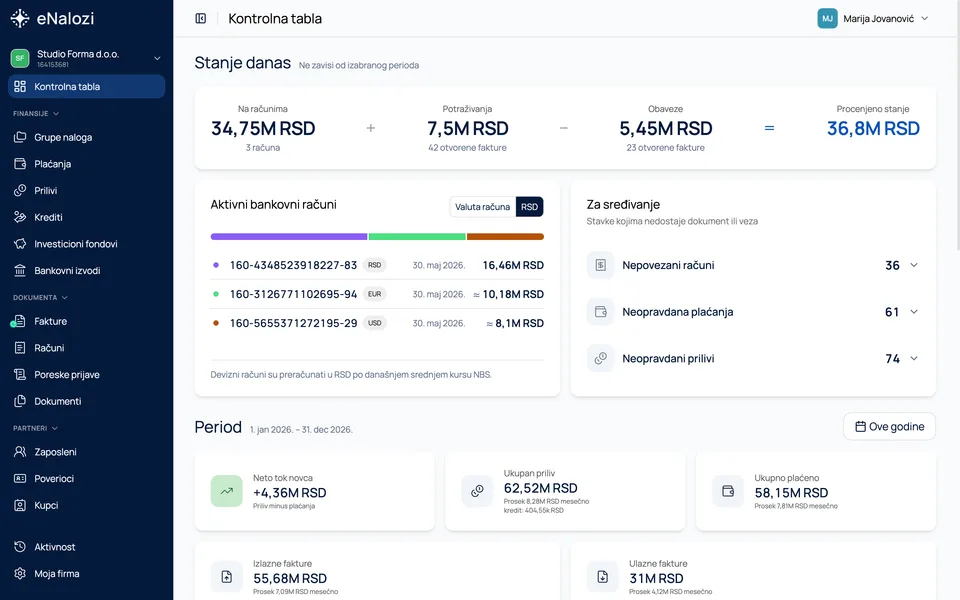960x600 pixels.
Task: Go to Grupe naloga page
Action: [86, 137]
